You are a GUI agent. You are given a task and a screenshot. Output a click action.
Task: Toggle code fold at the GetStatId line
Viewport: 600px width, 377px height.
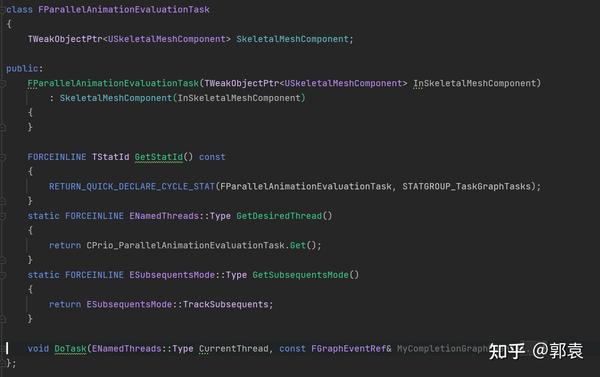pyautogui.click(x=3, y=157)
